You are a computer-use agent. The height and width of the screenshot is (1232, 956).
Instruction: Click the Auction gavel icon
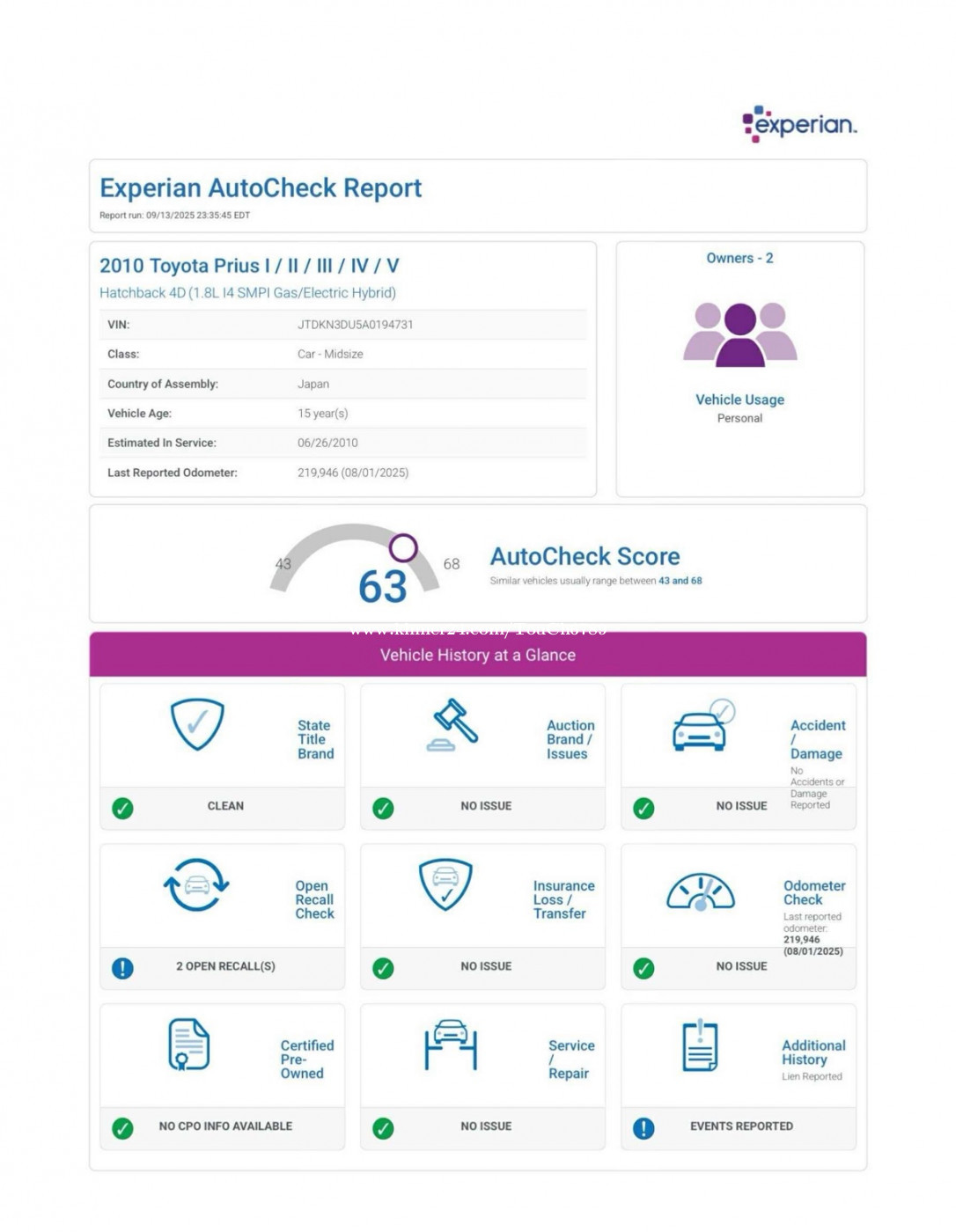(x=452, y=725)
